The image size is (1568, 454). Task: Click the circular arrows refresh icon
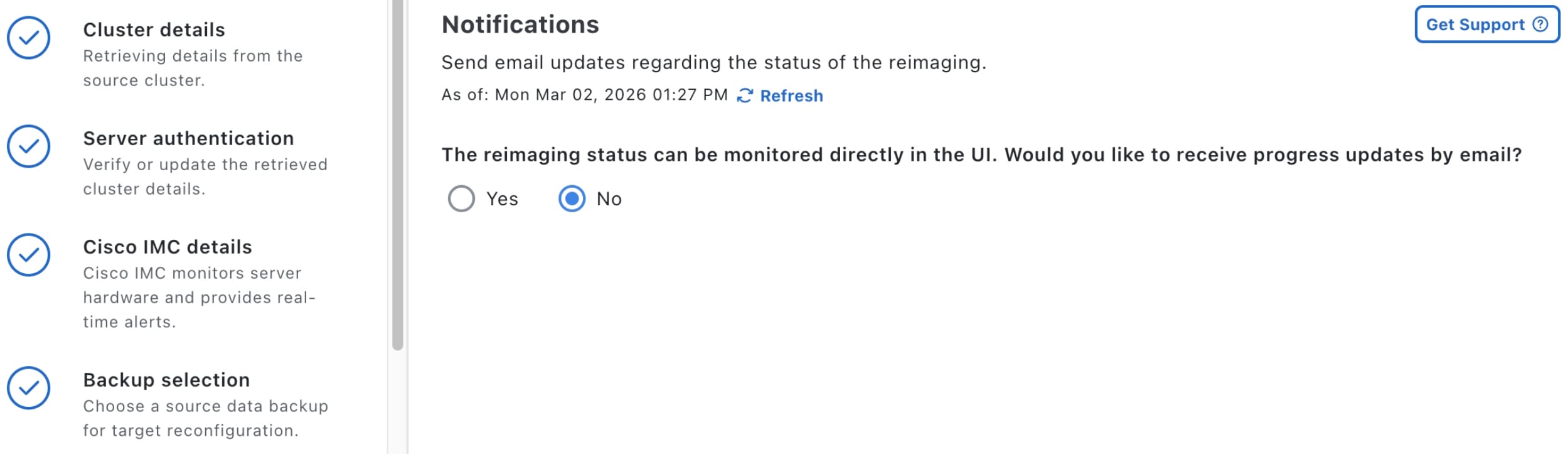click(745, 95)
